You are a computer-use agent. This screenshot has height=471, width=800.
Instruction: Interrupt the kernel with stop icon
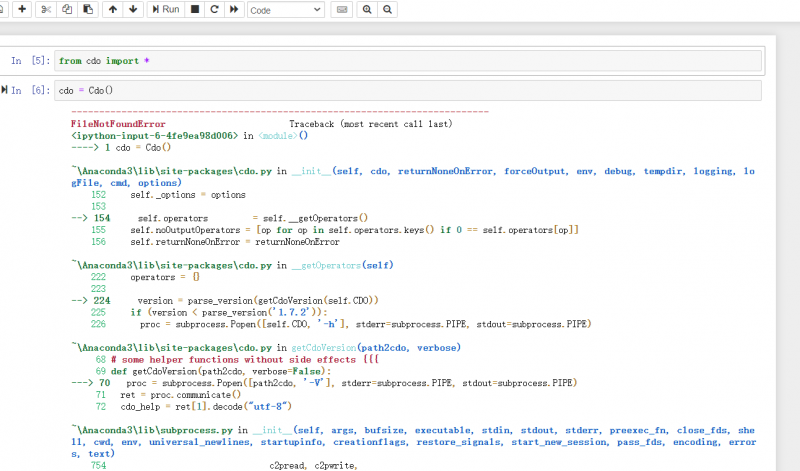pos(195,9)
